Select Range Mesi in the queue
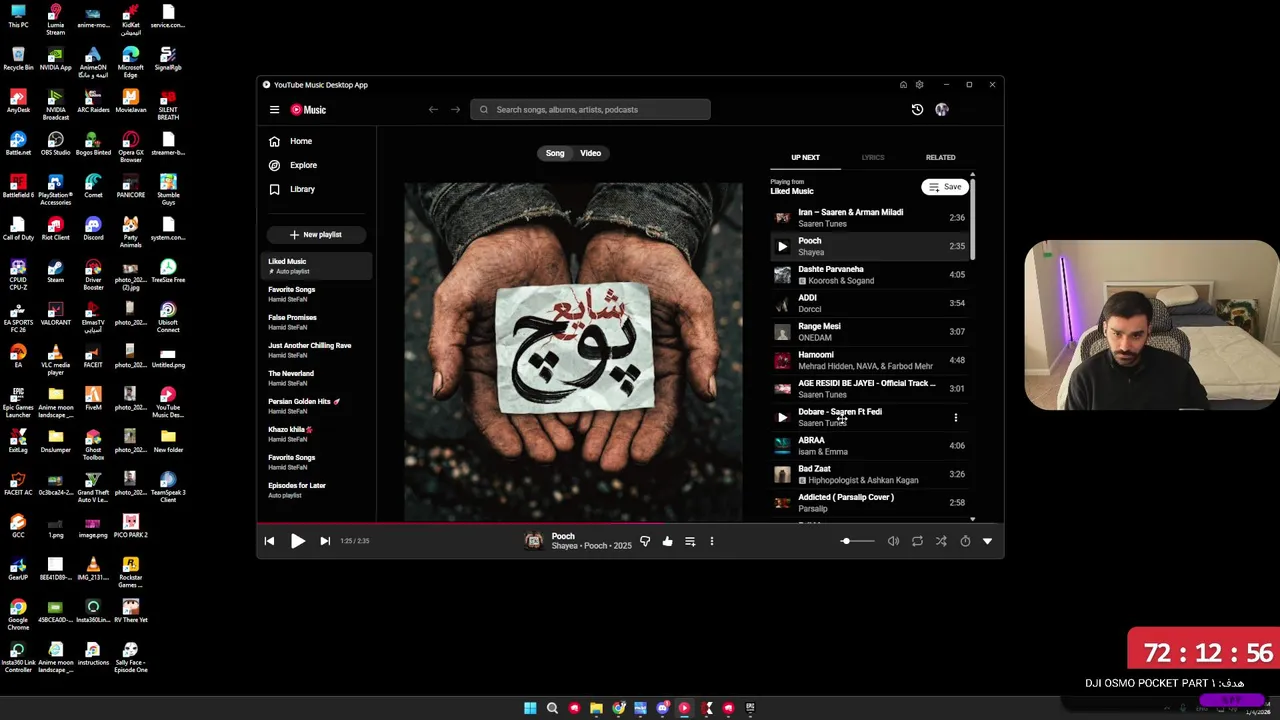Screen dimensions: 1280x720 point(868,332)
